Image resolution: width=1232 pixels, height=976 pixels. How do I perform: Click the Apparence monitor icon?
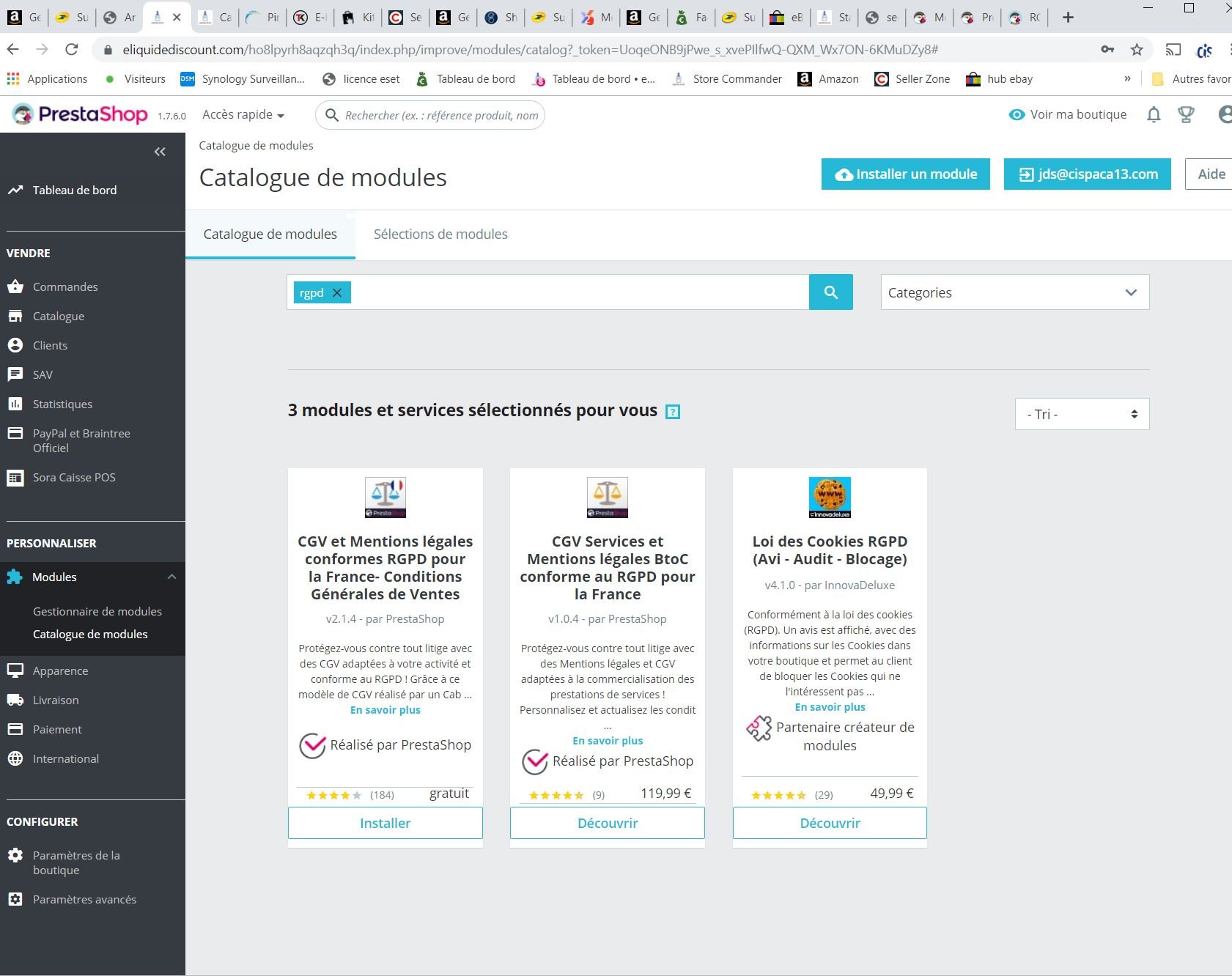[x=15, y=670]
